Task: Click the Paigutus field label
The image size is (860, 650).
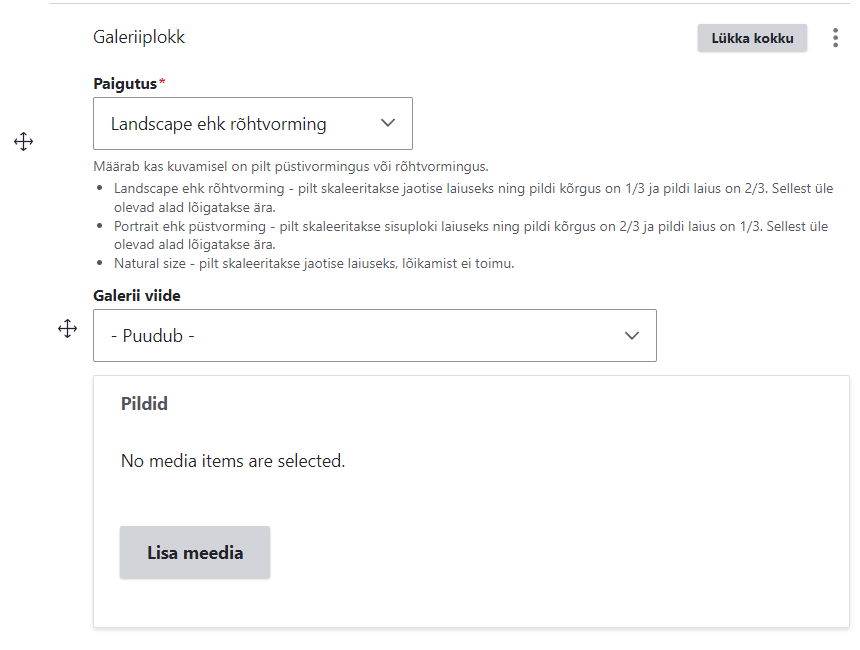Action: (x=125, y=84)
